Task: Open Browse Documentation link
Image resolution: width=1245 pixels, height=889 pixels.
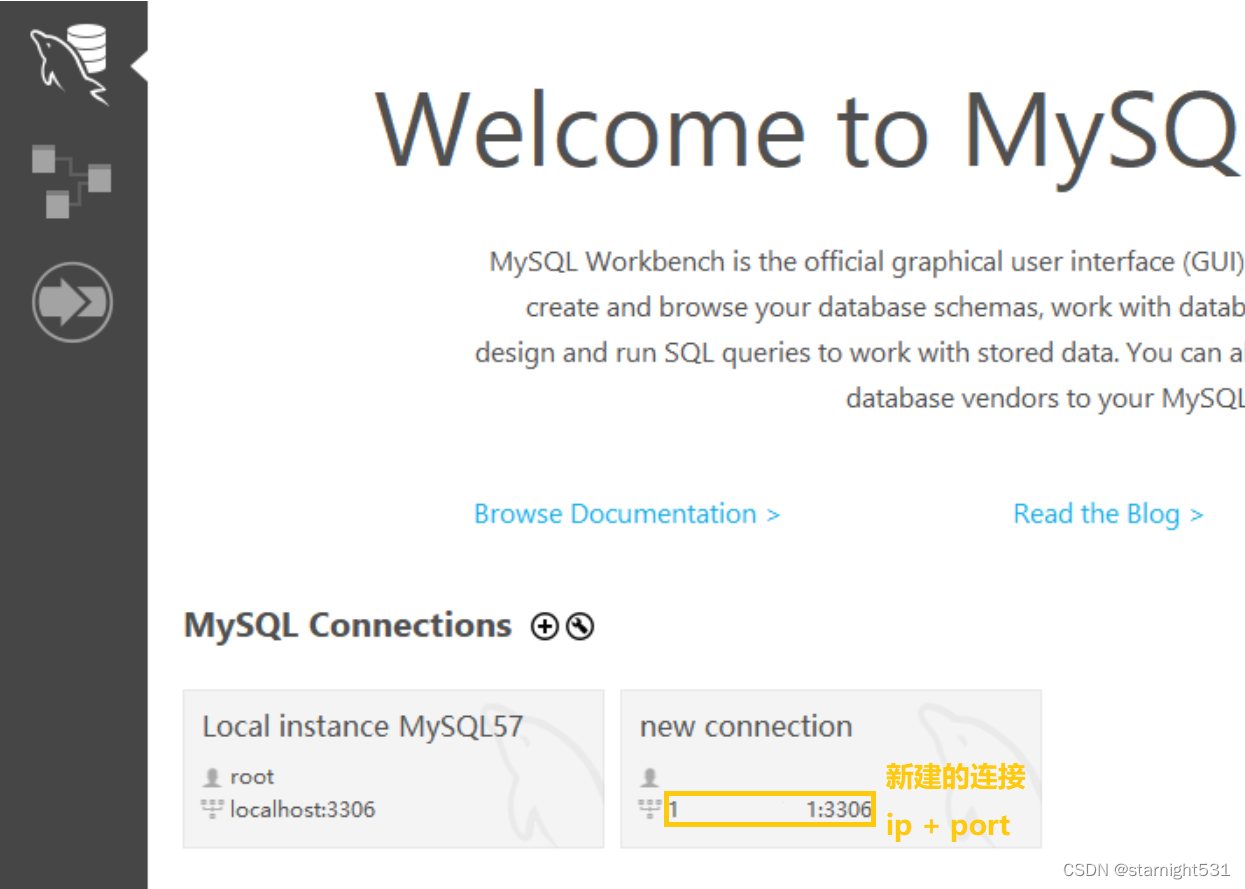Action: 627,514
